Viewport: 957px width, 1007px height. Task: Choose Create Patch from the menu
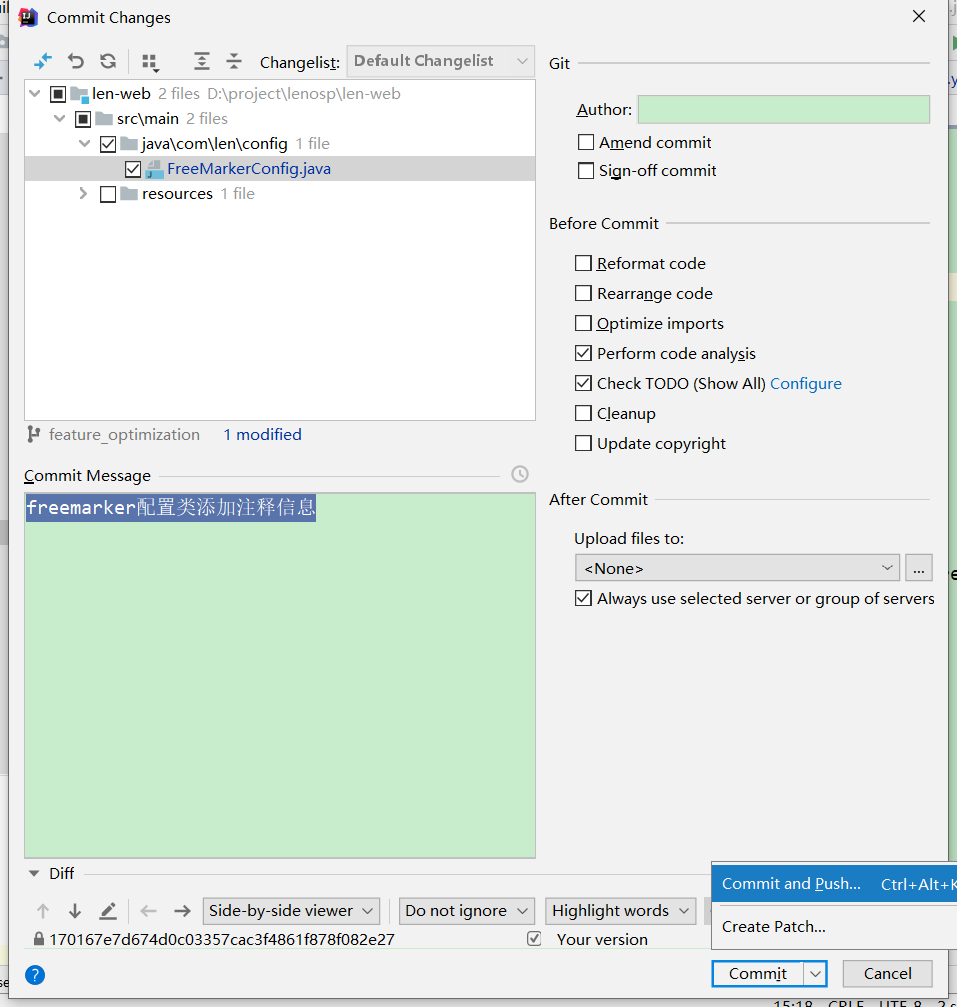pyautogui.click(x=774, y=927)
